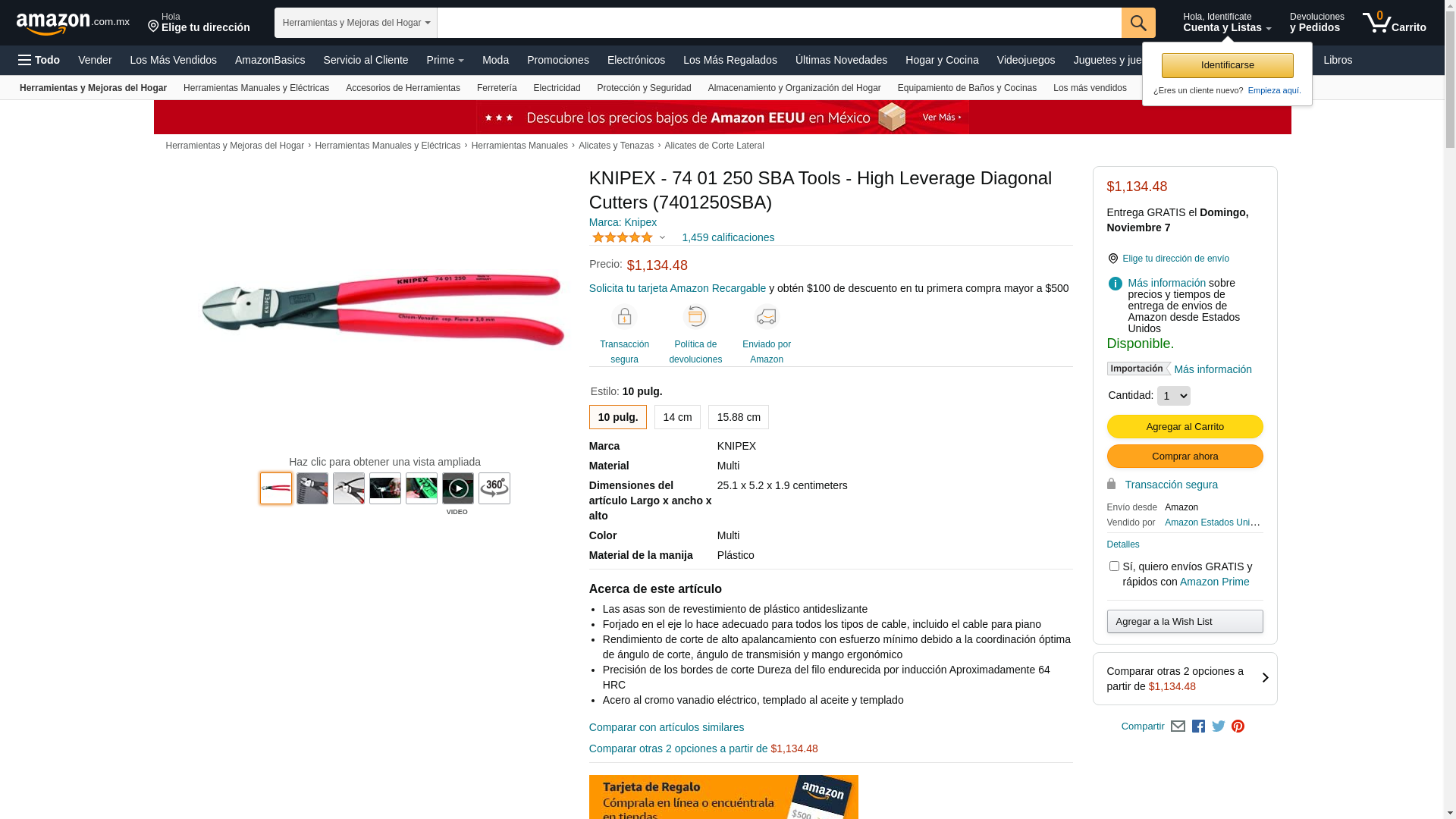
Task: Open the Prime menu in navigation bar
Action: click(445, 60)
